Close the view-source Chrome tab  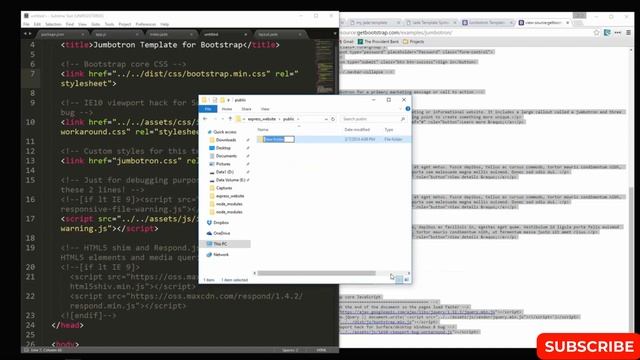pyautogui.click(x=567, y=23)
